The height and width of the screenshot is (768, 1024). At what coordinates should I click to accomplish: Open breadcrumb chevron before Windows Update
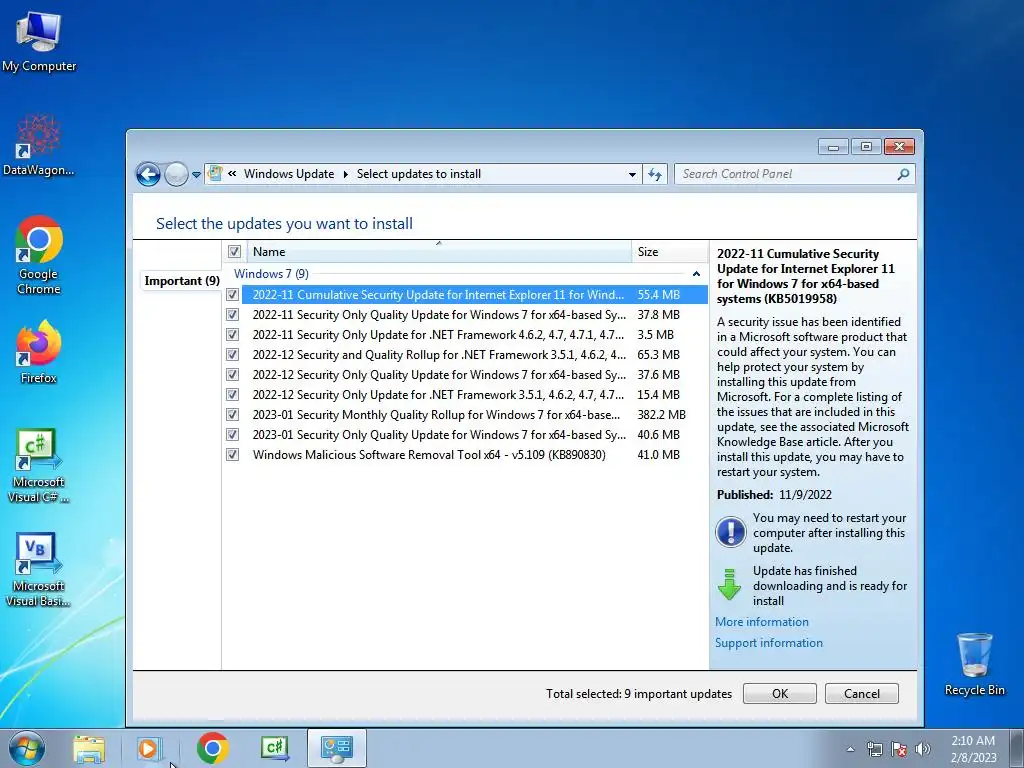click(232, 174)
